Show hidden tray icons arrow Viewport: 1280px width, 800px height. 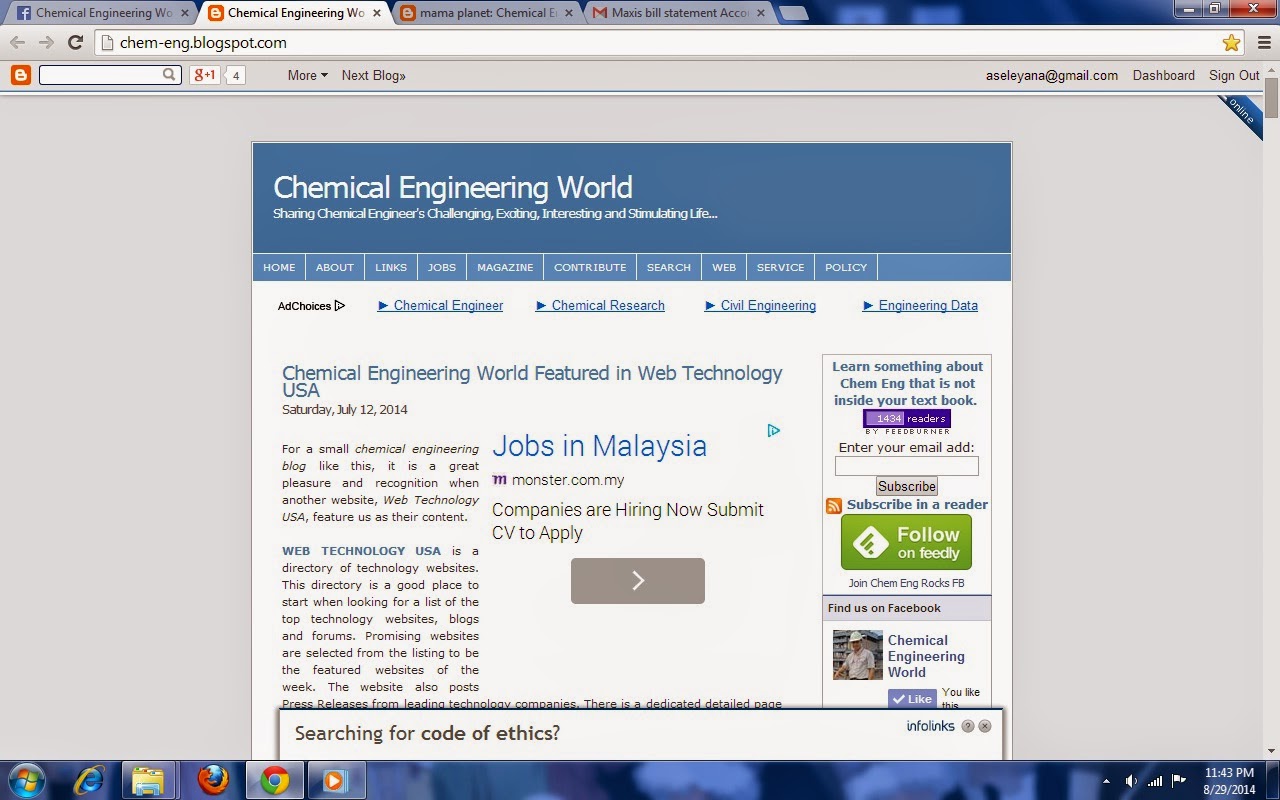1106,780
